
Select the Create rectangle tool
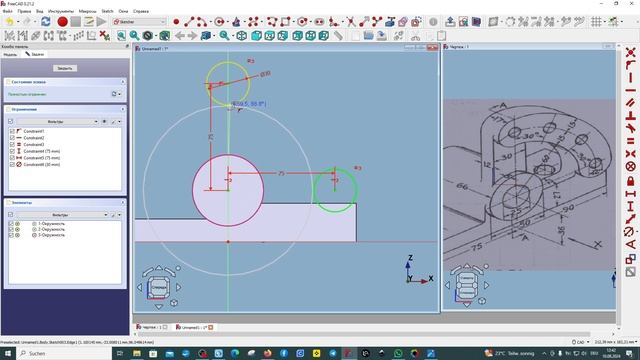(x=285, y=22)
